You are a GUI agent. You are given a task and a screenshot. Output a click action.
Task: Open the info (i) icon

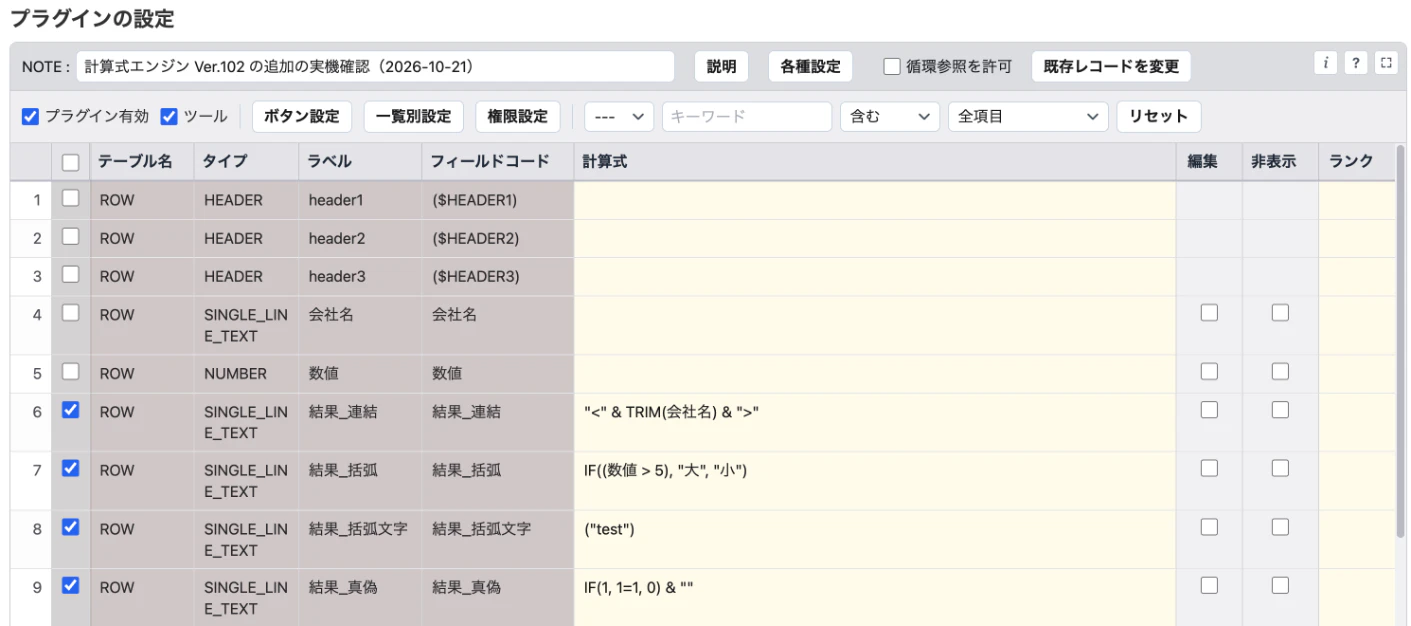click(x=1326, y=63)
